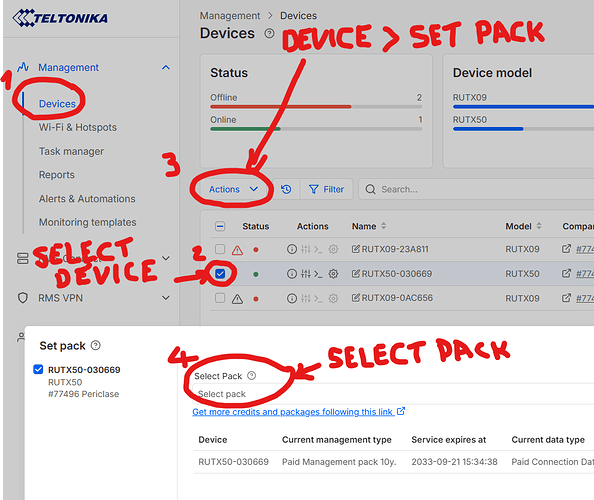
Task: Open company link icon in RUTX50 row
Action: click(566, 273)
